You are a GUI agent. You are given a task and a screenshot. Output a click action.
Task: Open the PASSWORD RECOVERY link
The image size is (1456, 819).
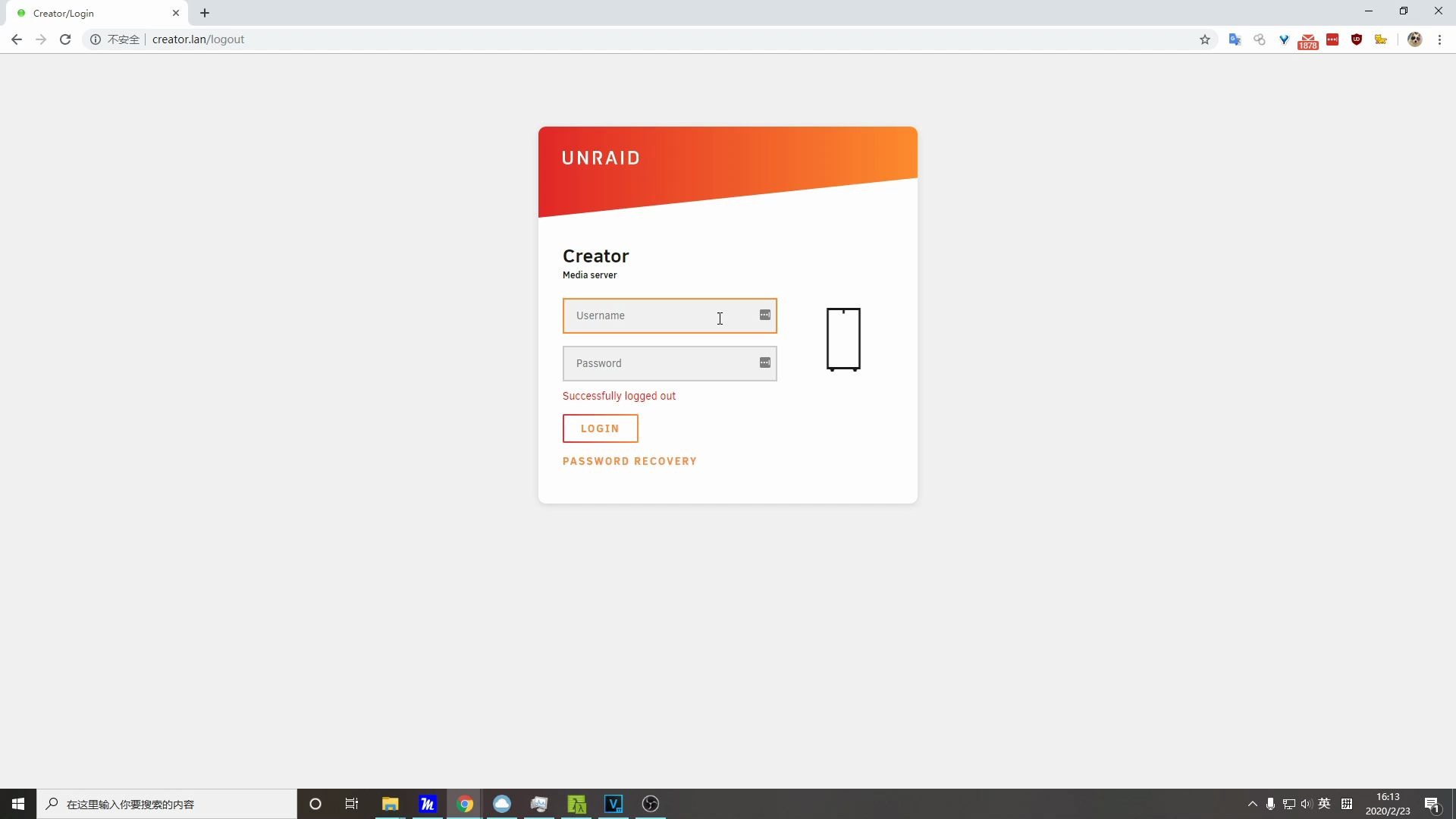pyautogui.click(x=629, y=461)
